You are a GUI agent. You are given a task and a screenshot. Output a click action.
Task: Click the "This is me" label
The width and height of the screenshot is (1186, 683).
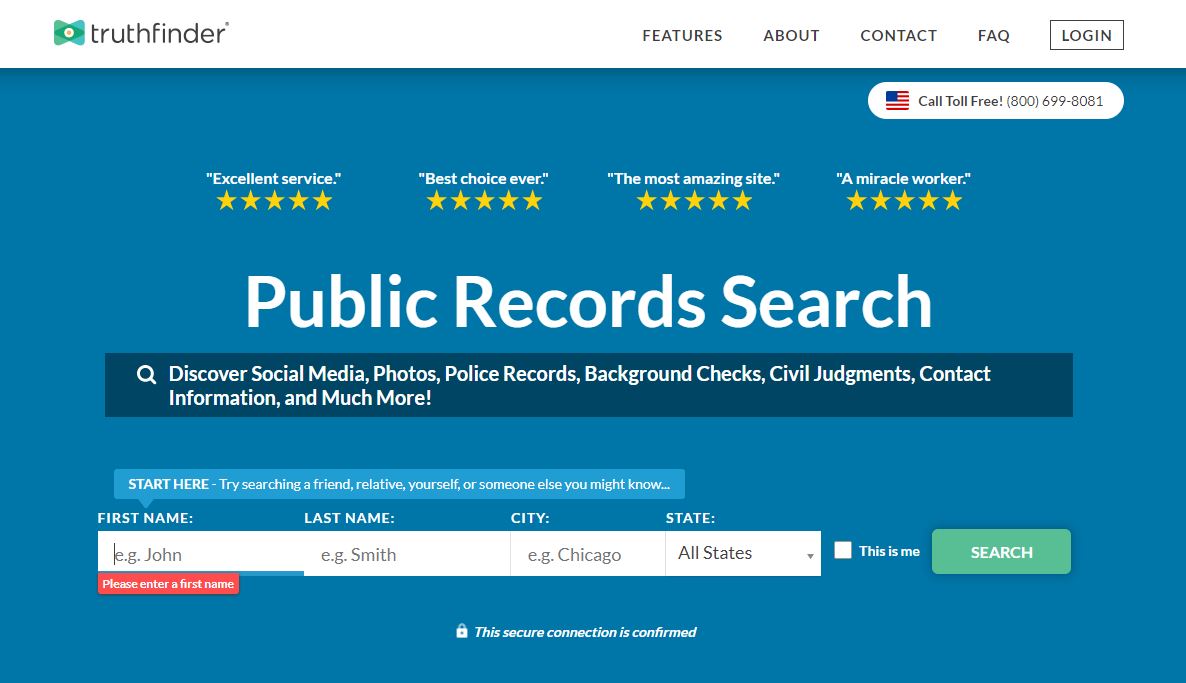890,551
